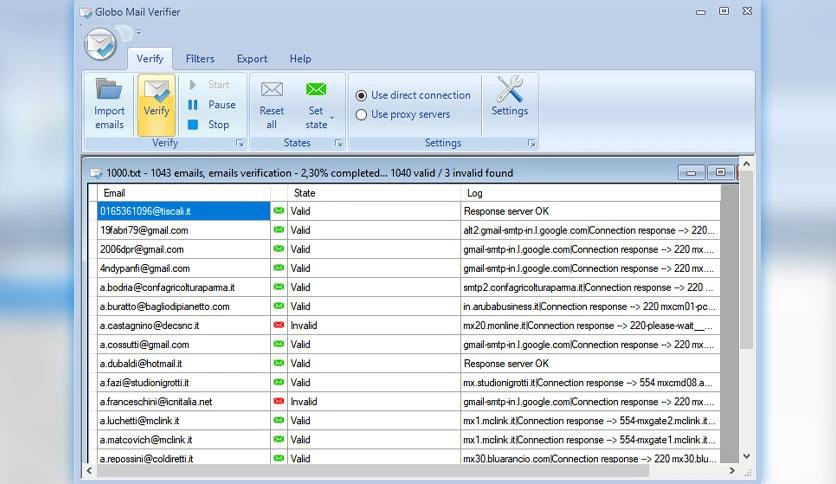The image size is (836, 484).
Task: Open the Help ribbon tab
Action: 300,59
